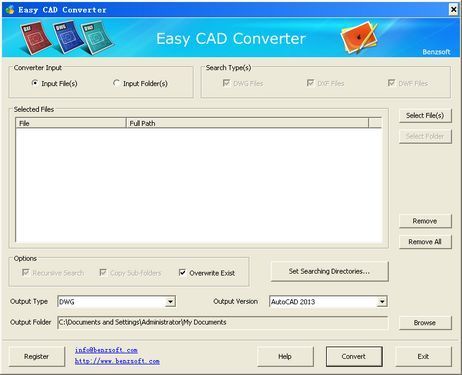The image size is (462, 375).
Task: Click the Full Path column header
Action: point(247,123)
